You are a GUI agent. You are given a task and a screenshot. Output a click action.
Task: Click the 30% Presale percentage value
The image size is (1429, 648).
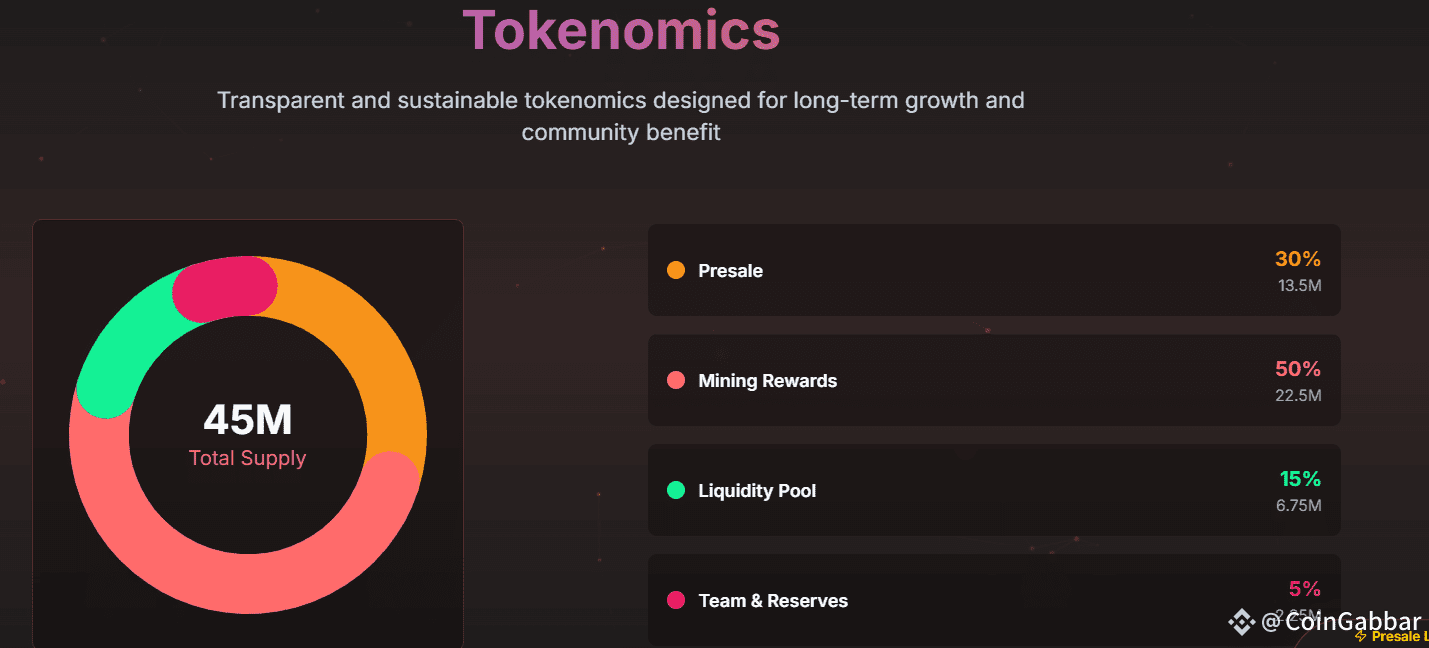coord(1298,259)
